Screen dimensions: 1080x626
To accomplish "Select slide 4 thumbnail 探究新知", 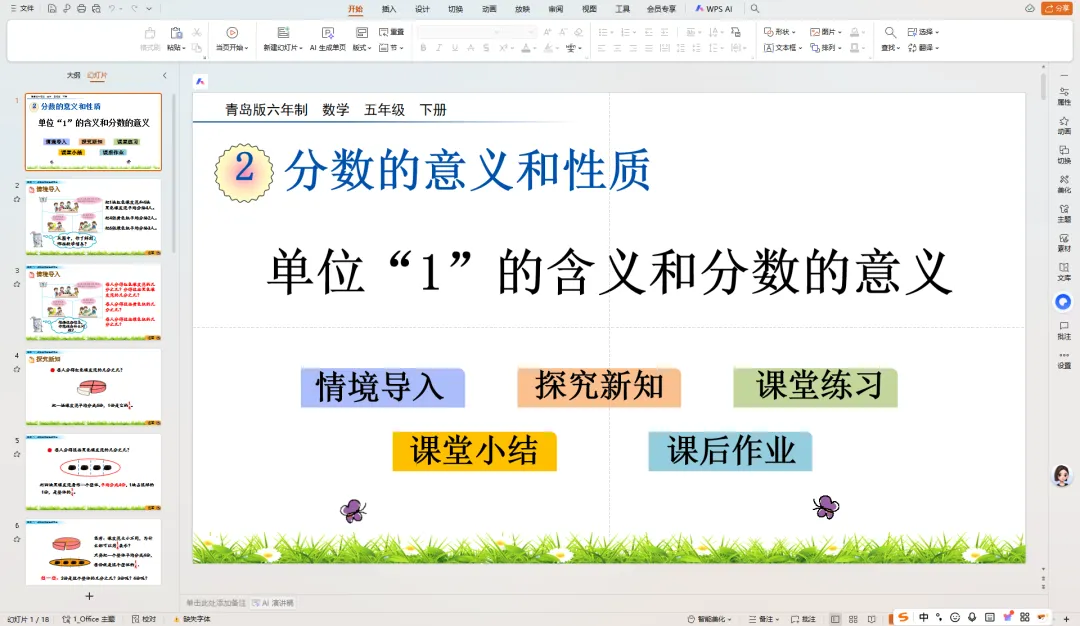I will (x=94, y=387).
